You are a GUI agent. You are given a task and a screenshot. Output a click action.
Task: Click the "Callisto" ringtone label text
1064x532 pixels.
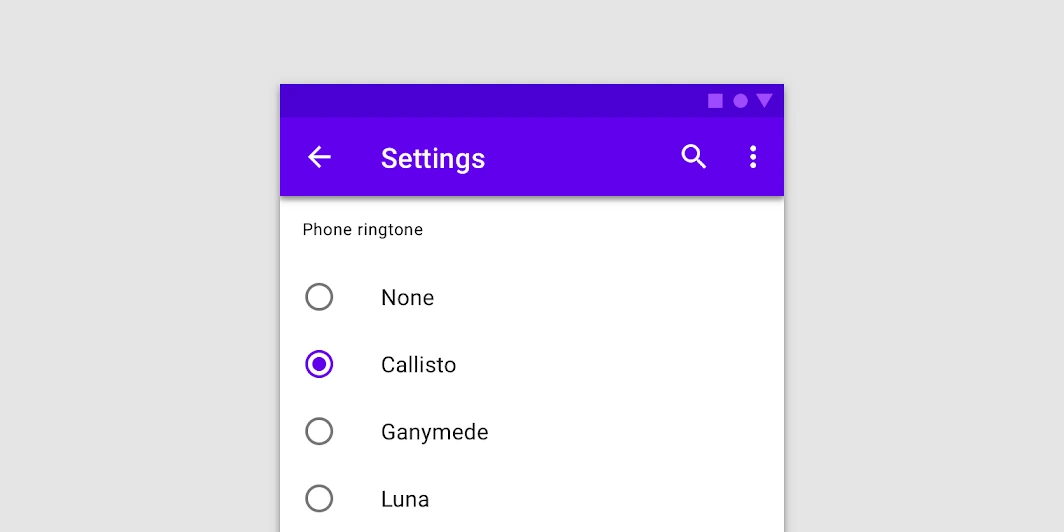(418, 365)
